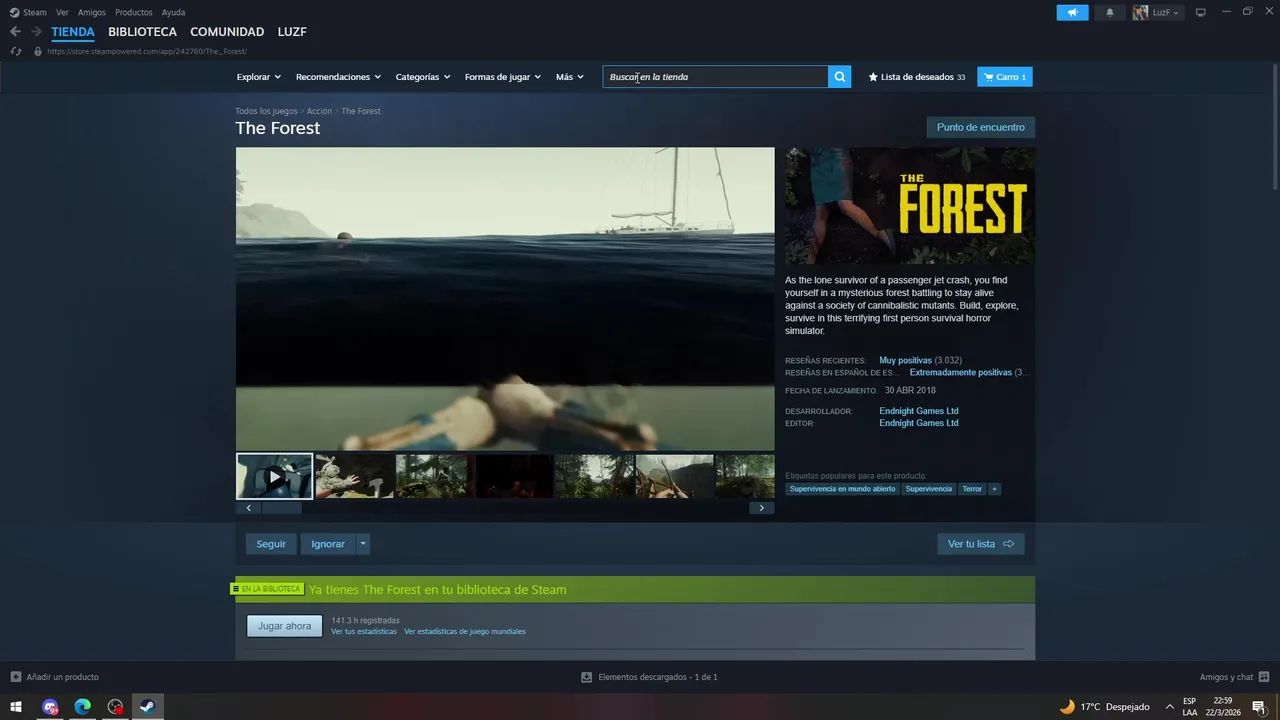
Task: Click publisher Endnight Games Ltd link
Action: [919, 423]
